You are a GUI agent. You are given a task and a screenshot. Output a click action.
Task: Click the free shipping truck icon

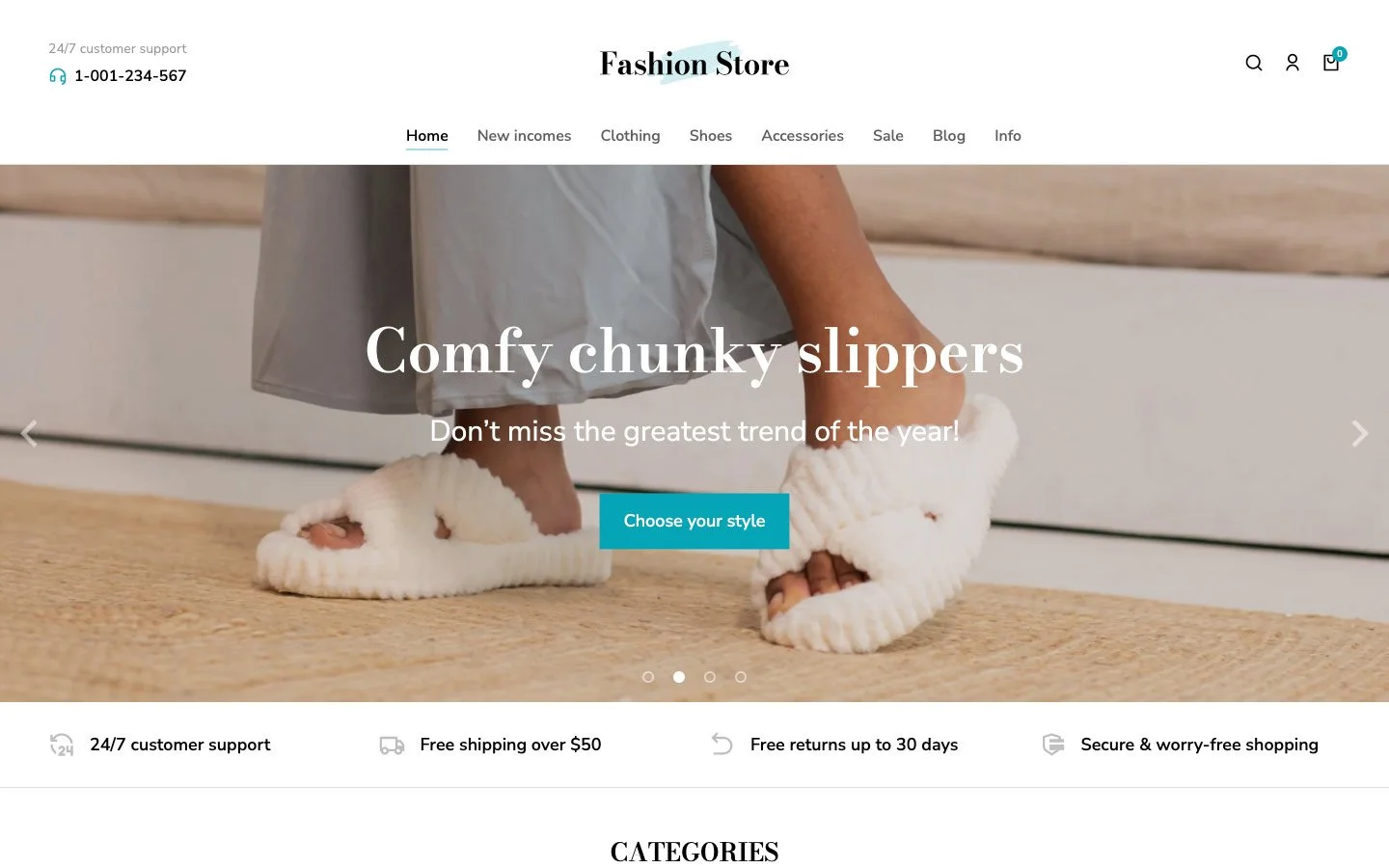[x=392, y=745]
